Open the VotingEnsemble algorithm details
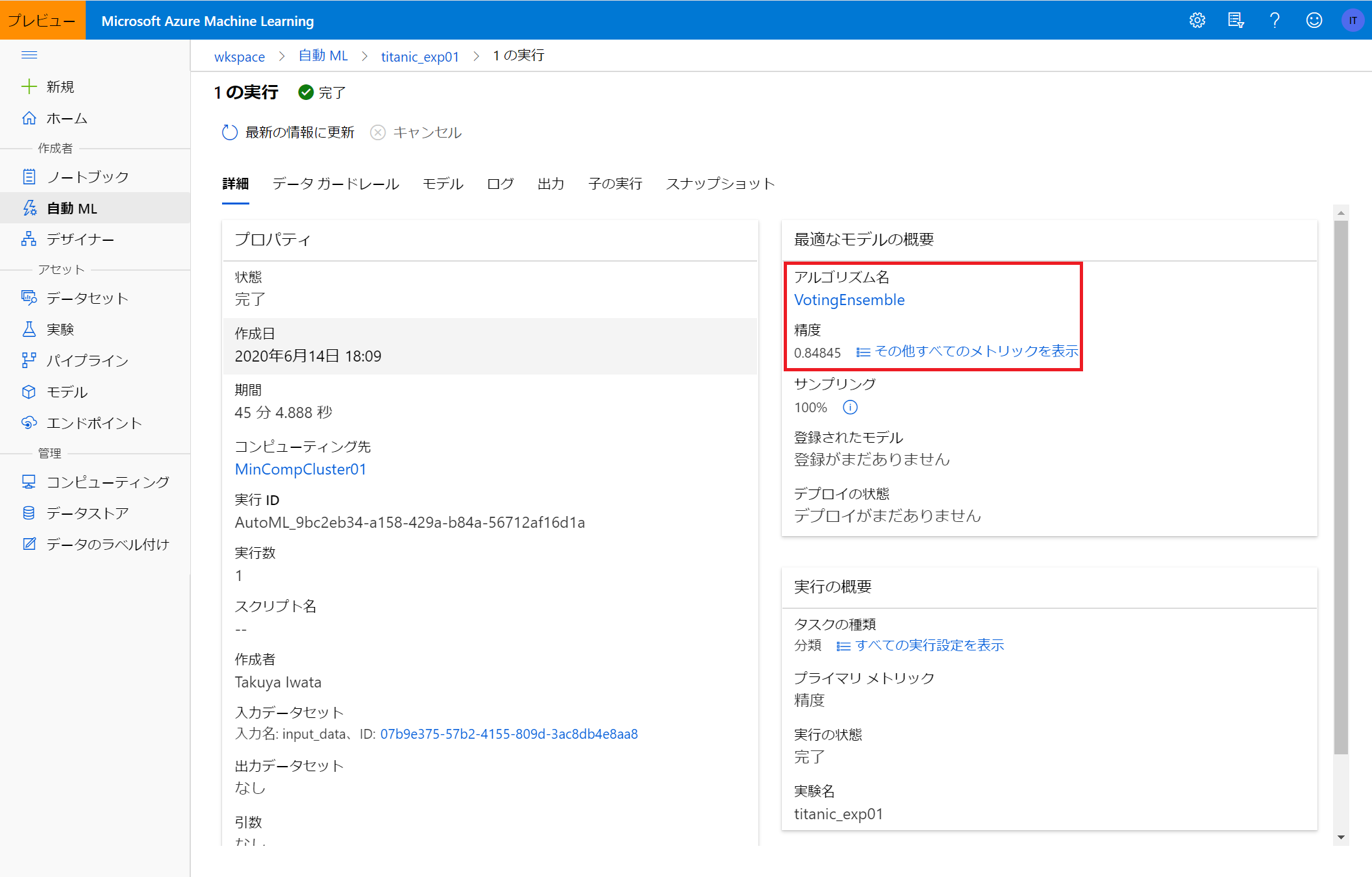The height and width of the screenshot is (877, 1372). (x=849, y=299)
